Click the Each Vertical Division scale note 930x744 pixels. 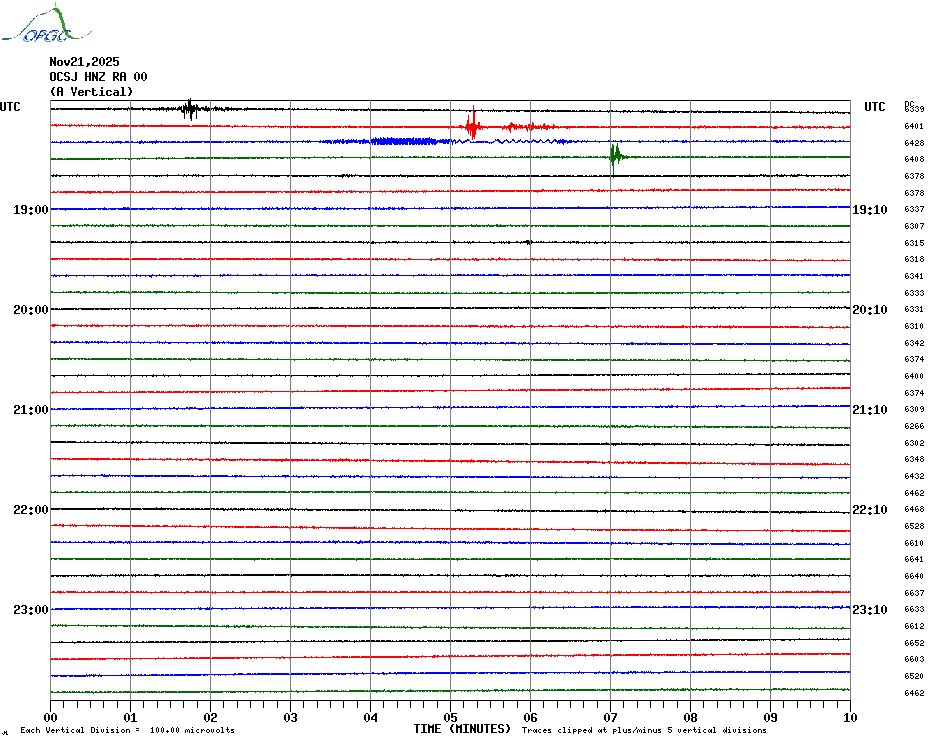pyautogui.click(x=127, y=730)
